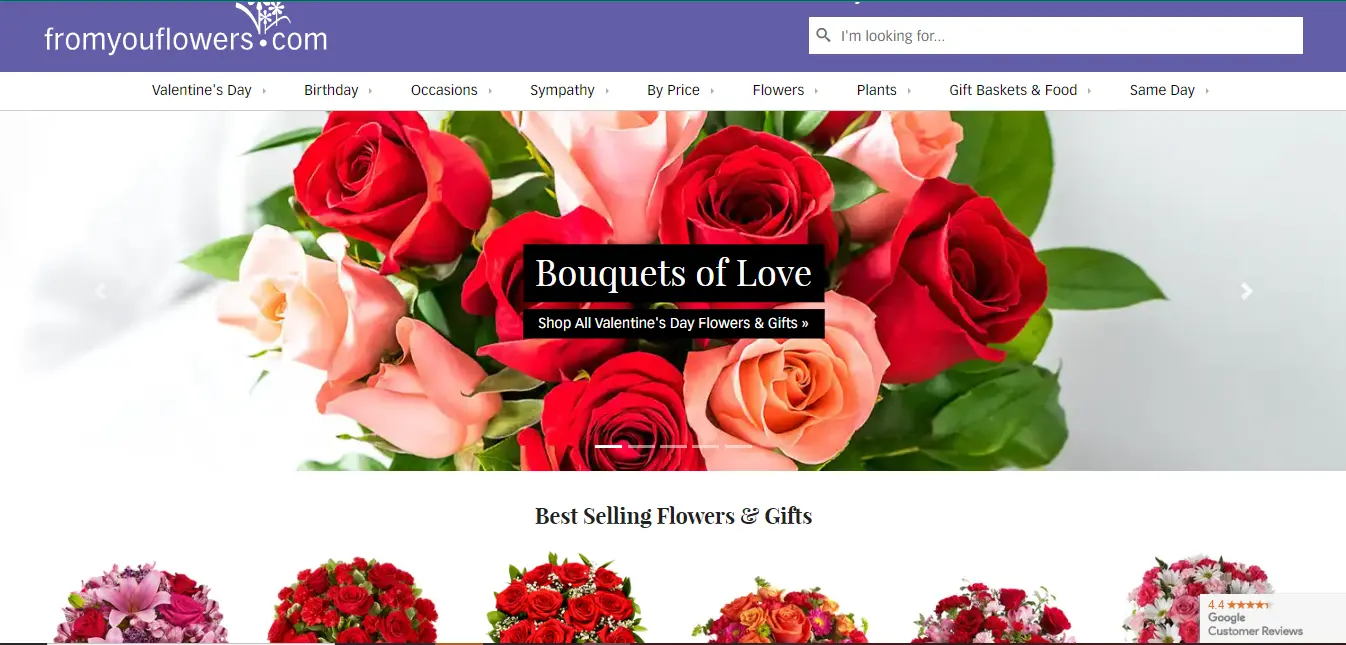Select the third carousel slide indicator
This screenshot has height=645, width=1346.
tap(673, 446)
